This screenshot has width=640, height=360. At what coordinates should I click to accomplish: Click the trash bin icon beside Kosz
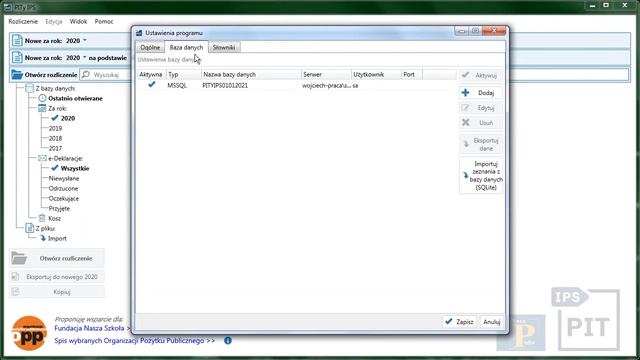(42, 218)
